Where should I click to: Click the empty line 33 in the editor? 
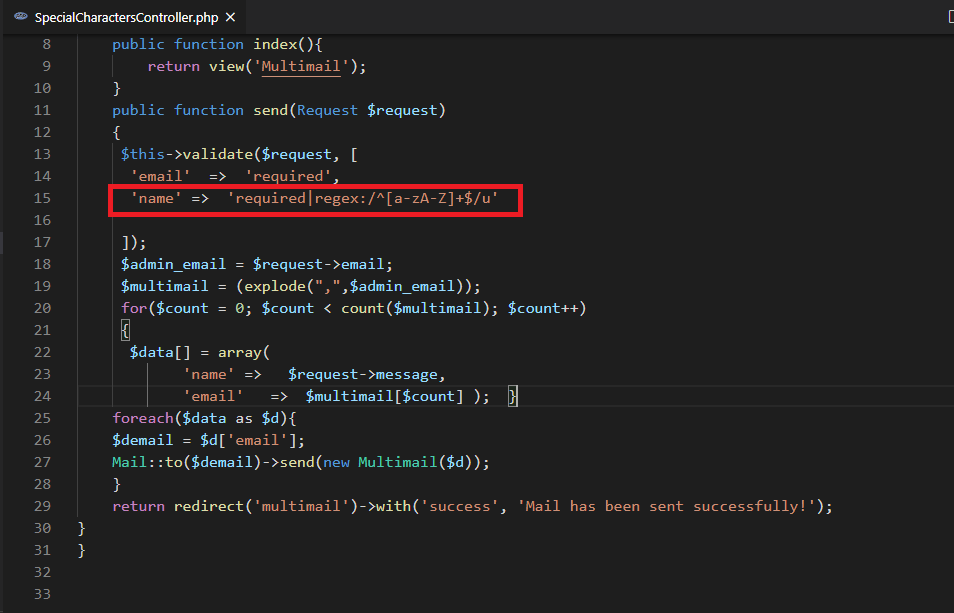click(200, 594)
